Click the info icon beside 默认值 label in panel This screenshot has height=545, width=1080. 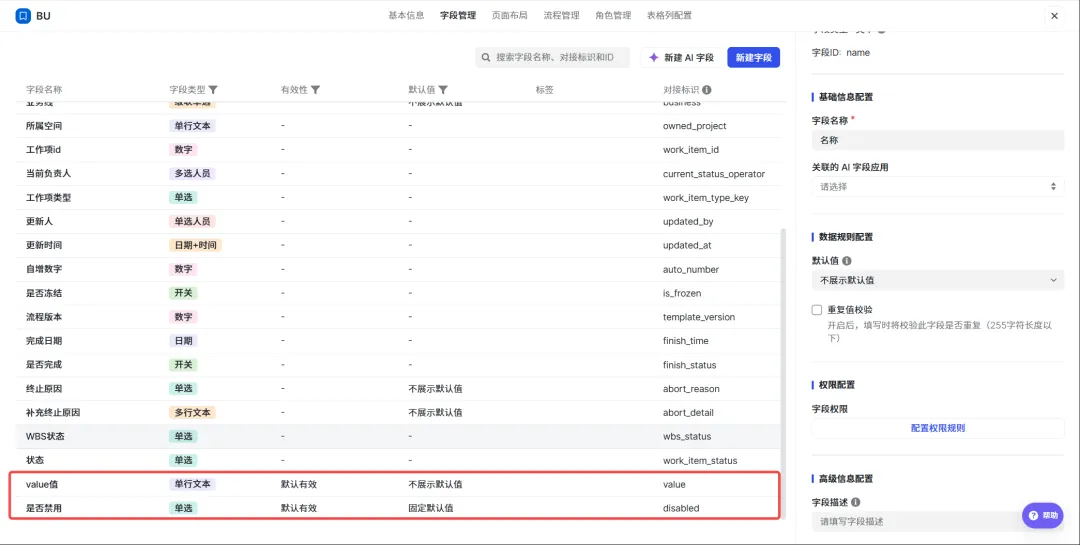coord(847,261)
